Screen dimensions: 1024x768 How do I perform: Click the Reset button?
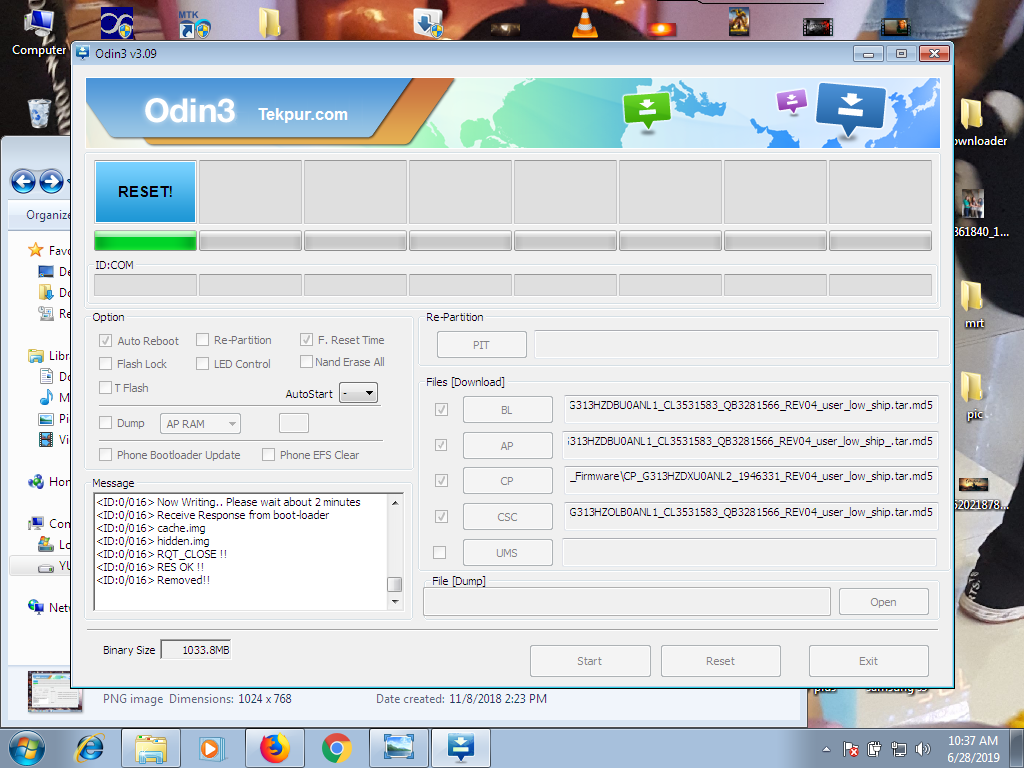pos(720,661)
